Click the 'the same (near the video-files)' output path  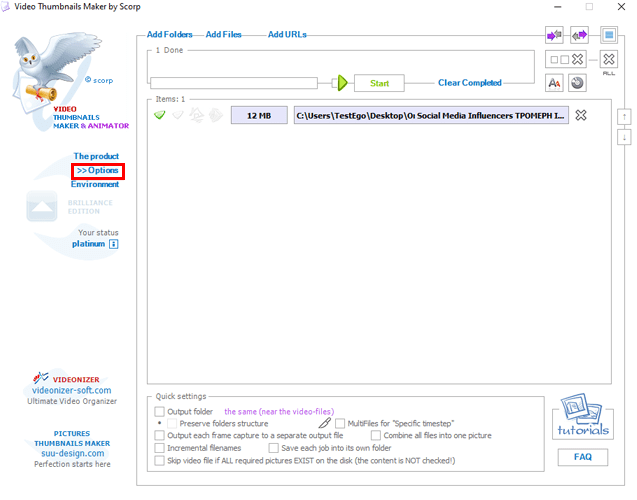tap(279, 412)
